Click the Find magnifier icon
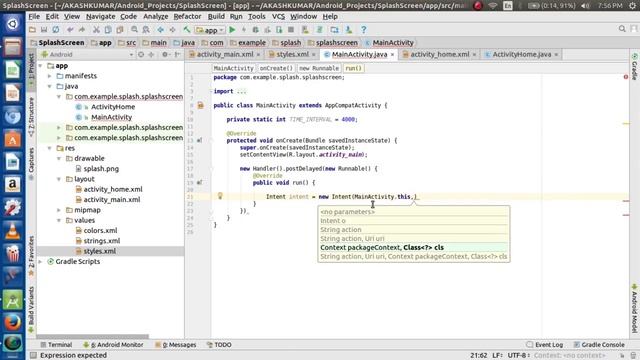640x360 pixels. [x=134, y=29]
